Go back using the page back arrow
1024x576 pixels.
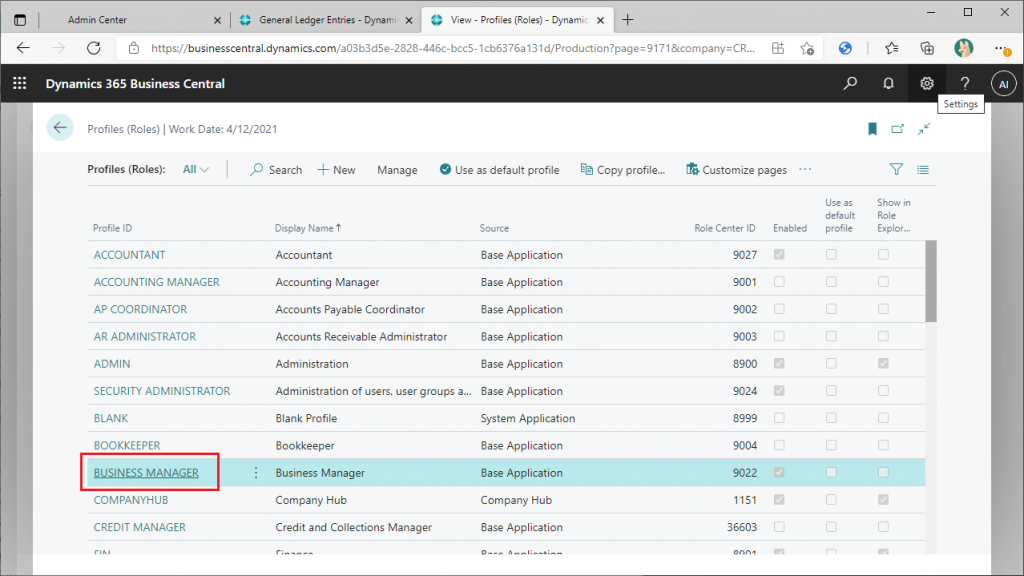[x=60, y=128]
